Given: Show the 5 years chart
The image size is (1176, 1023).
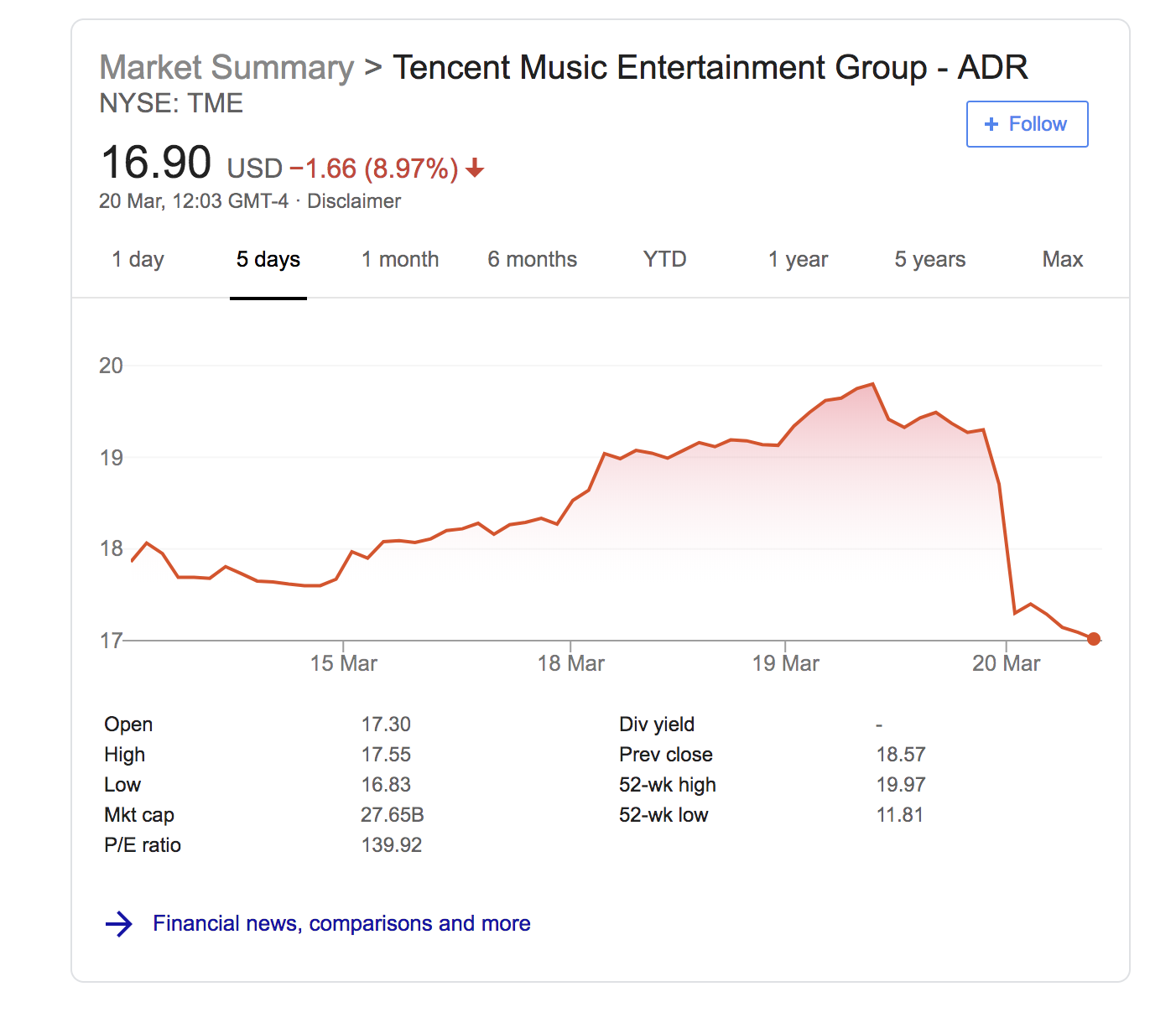Looking at the screenshot, I should 929,260.
